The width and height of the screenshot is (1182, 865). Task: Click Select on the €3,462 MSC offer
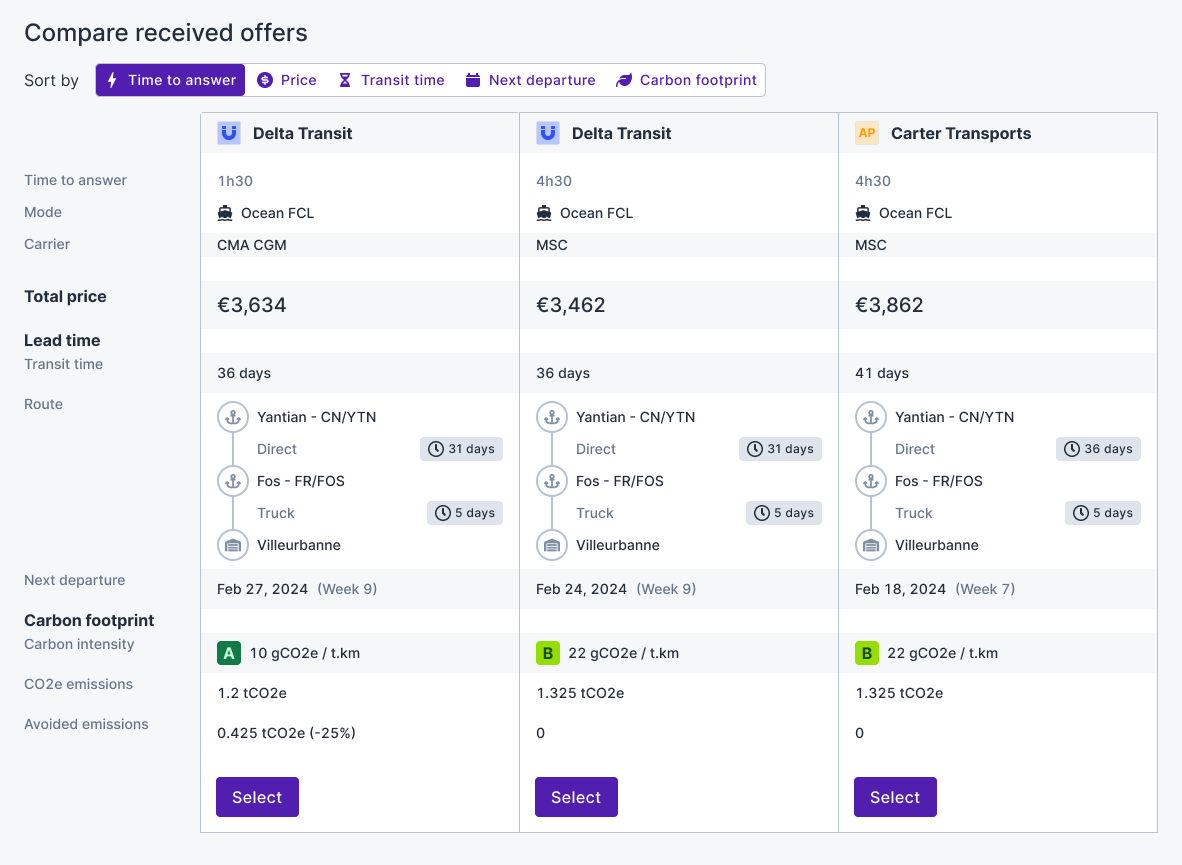point(576,797)
